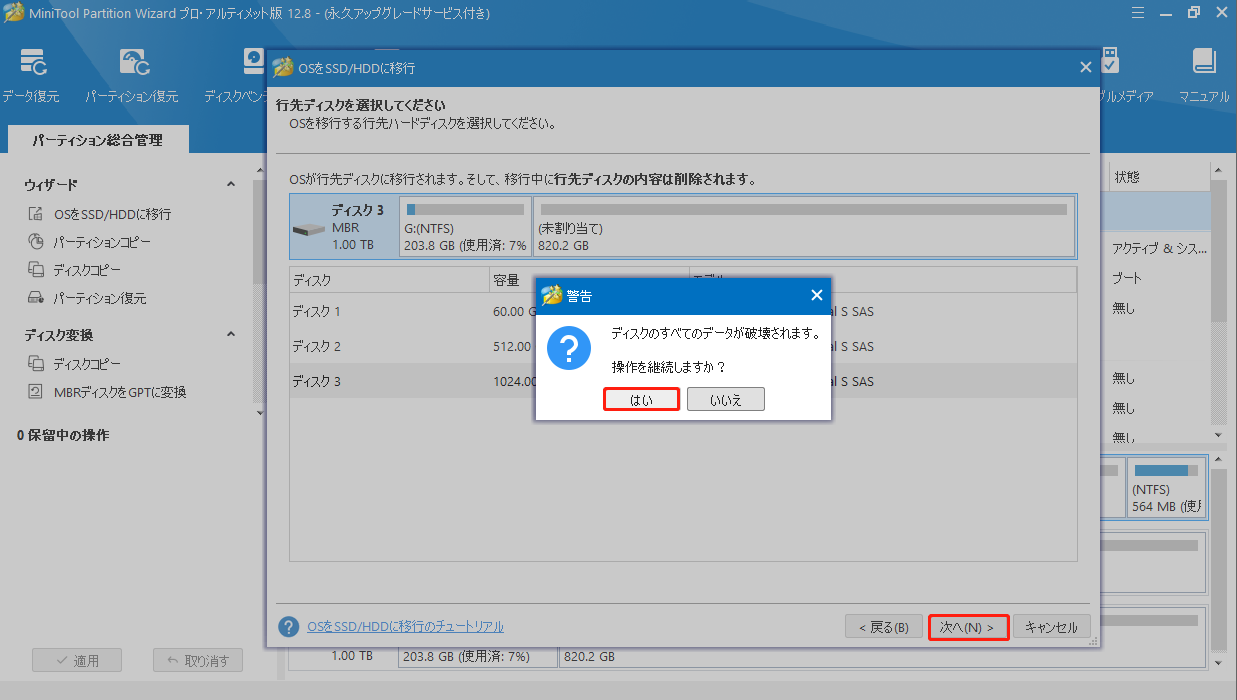Click icon beside MBRディスクをGPTに変換

36,392
